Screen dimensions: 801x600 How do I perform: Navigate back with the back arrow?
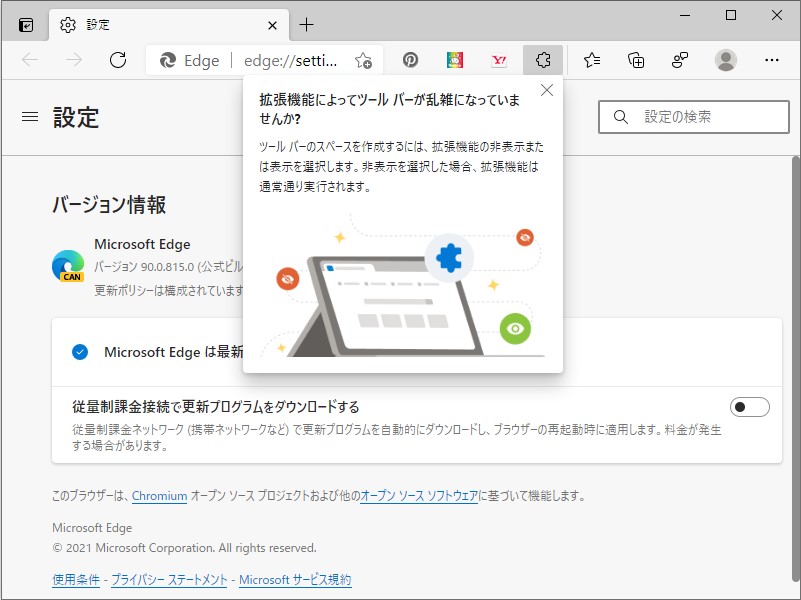point(29,60)
